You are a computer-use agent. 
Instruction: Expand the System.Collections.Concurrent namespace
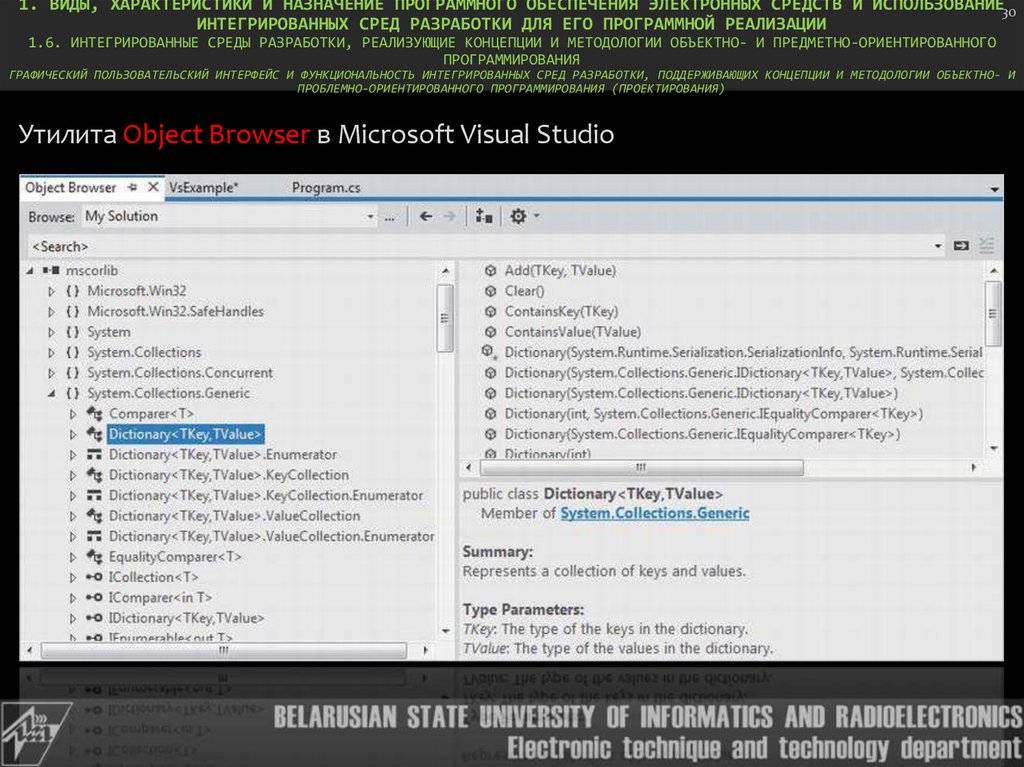(52, 373)
